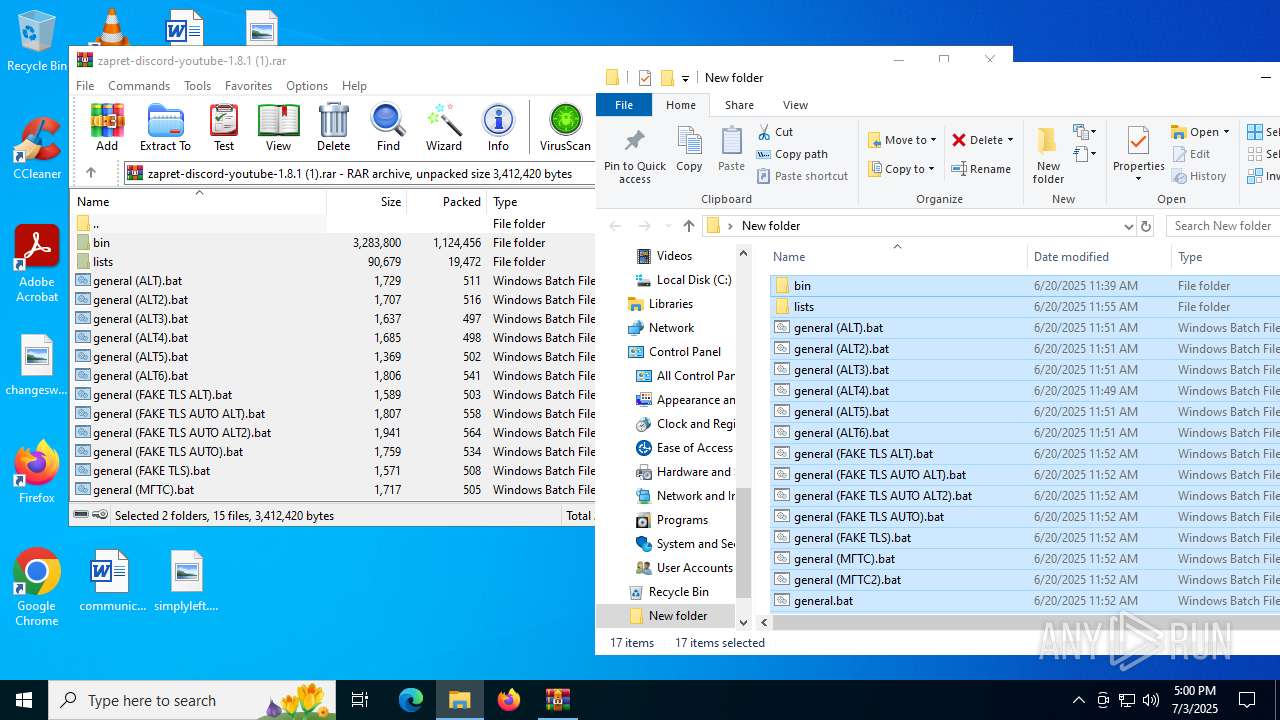Screen dimensions: 1280x720
Task: Select CCleaner desktop shortcut
Action: [x=37, y=148]
